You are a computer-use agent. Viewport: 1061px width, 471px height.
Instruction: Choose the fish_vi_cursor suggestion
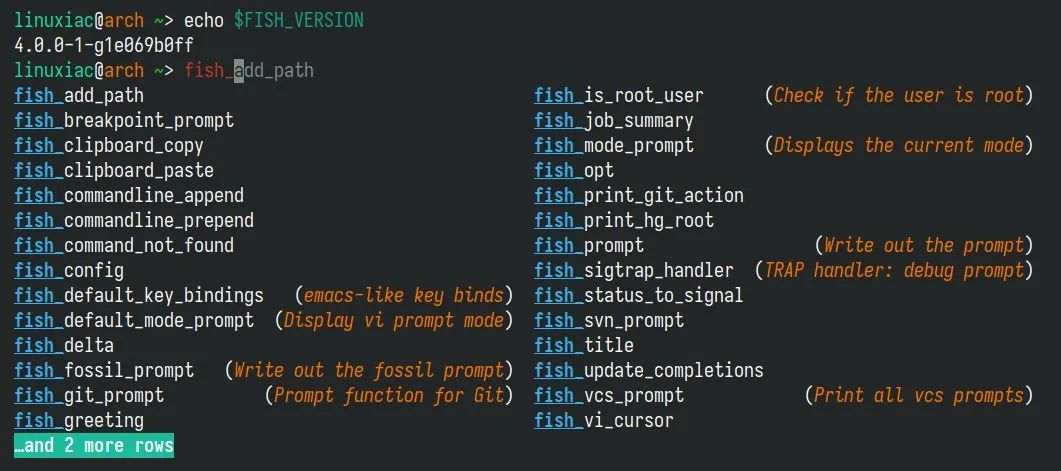tap(604, 420)
